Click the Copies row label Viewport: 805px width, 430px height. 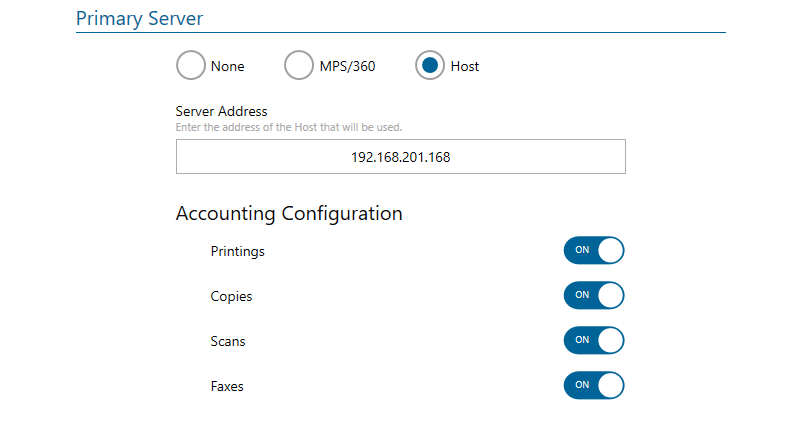pyautogui.click(x=231, y=296)
